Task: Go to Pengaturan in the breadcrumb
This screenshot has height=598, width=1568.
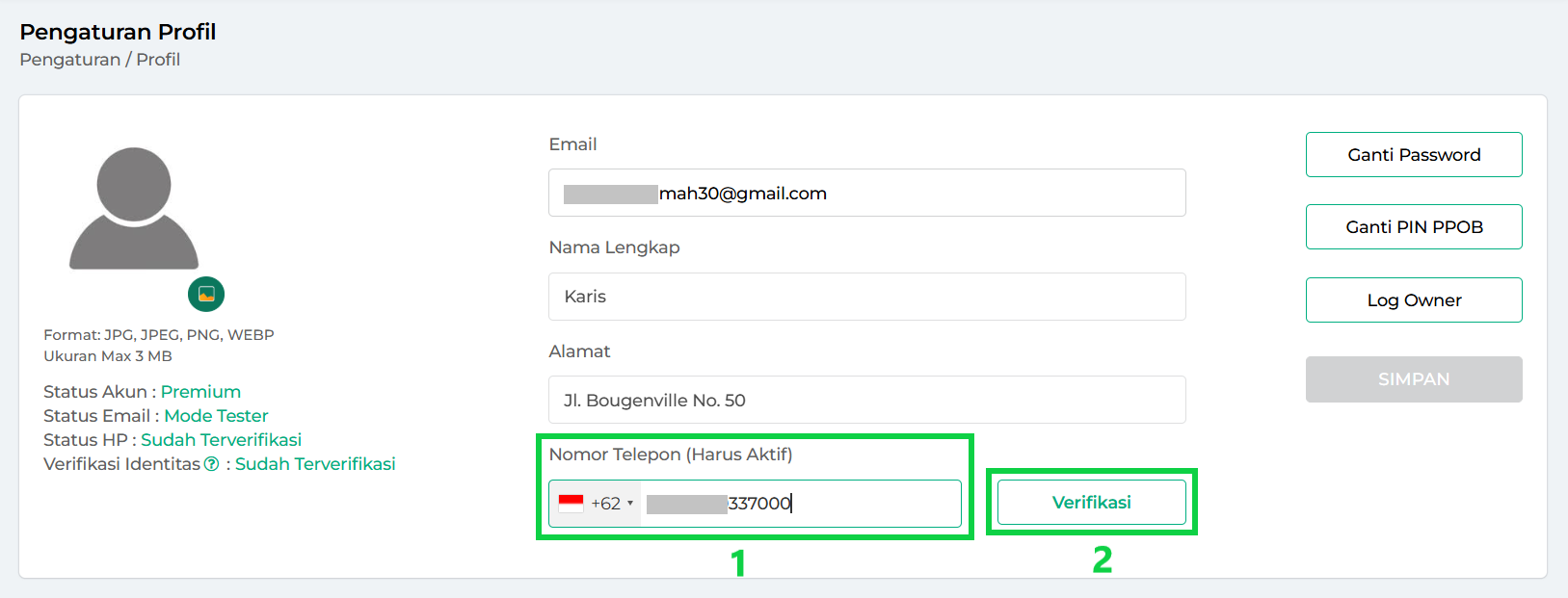Action: [x=69, y=60]
